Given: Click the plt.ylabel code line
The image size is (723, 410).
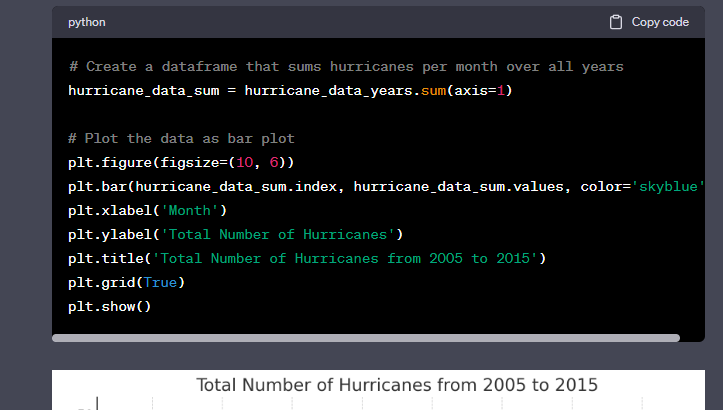Looking at the screenshot, I should tap(236, 234).
